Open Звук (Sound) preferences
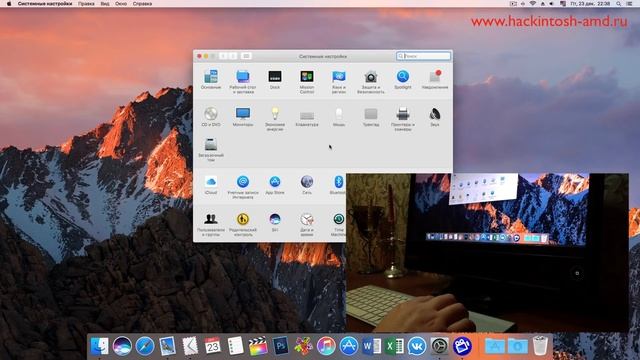 (x=435, y=116)
